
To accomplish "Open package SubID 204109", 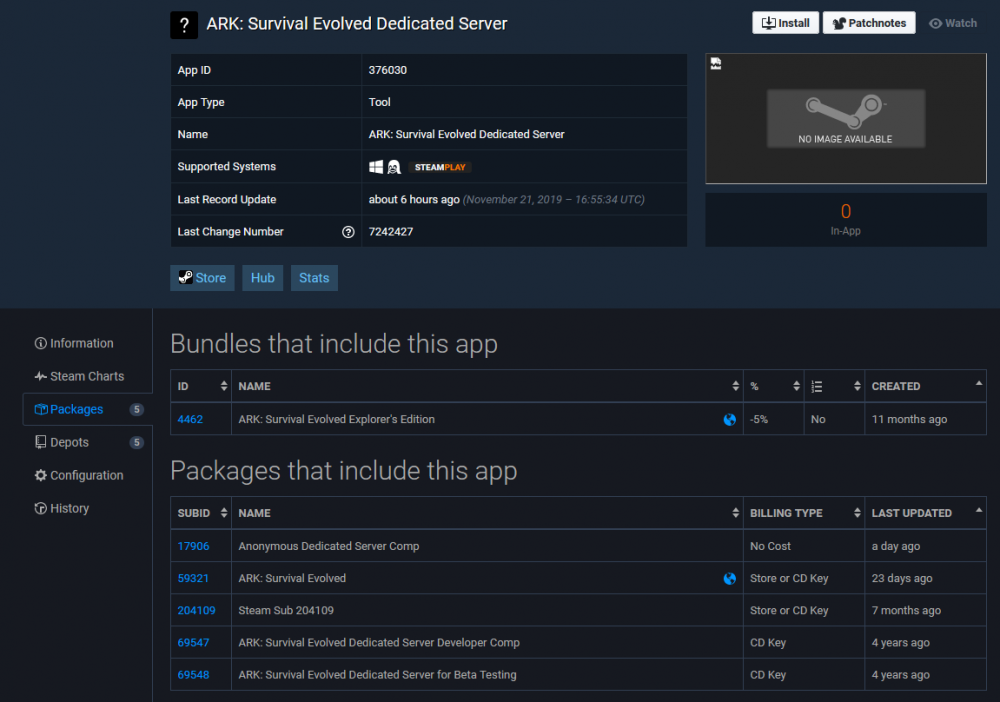I will (196, 610).
